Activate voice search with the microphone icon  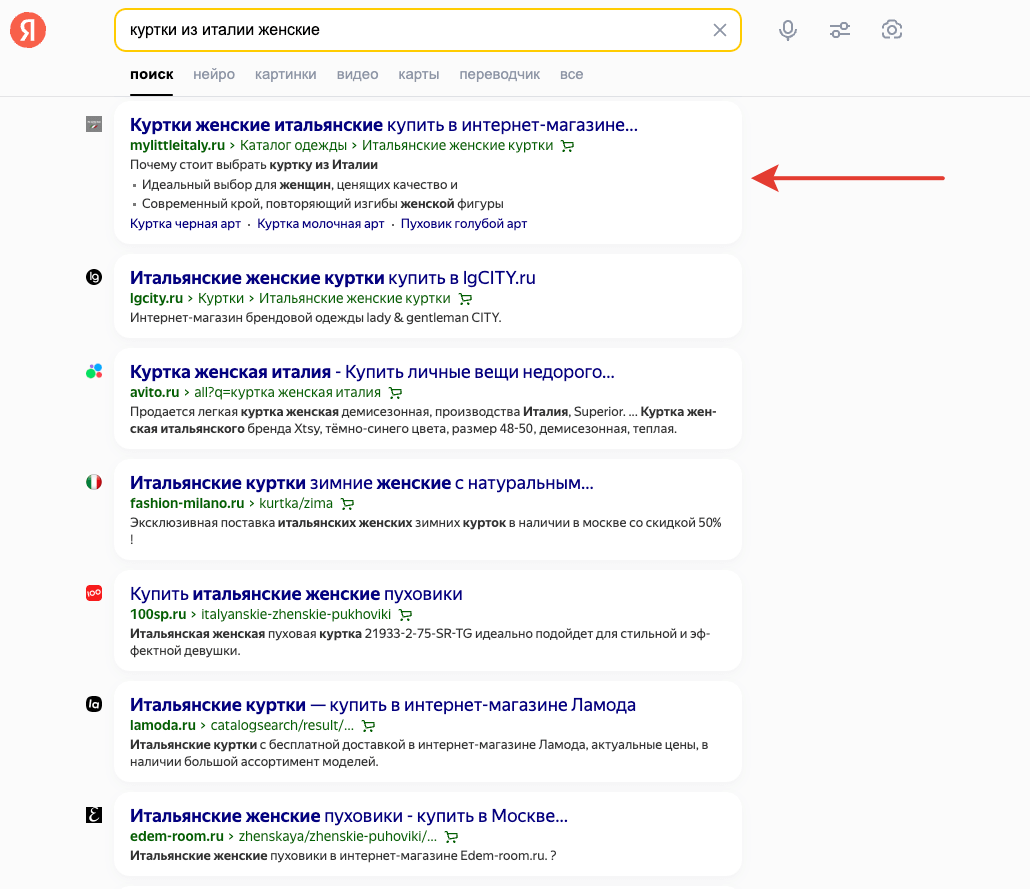point(788,30)
